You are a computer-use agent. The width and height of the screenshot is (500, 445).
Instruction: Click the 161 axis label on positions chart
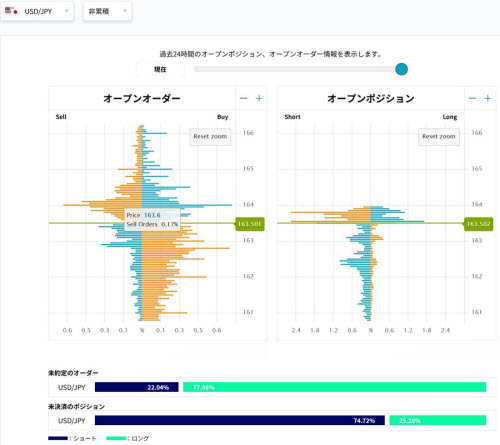pos(477,312)
